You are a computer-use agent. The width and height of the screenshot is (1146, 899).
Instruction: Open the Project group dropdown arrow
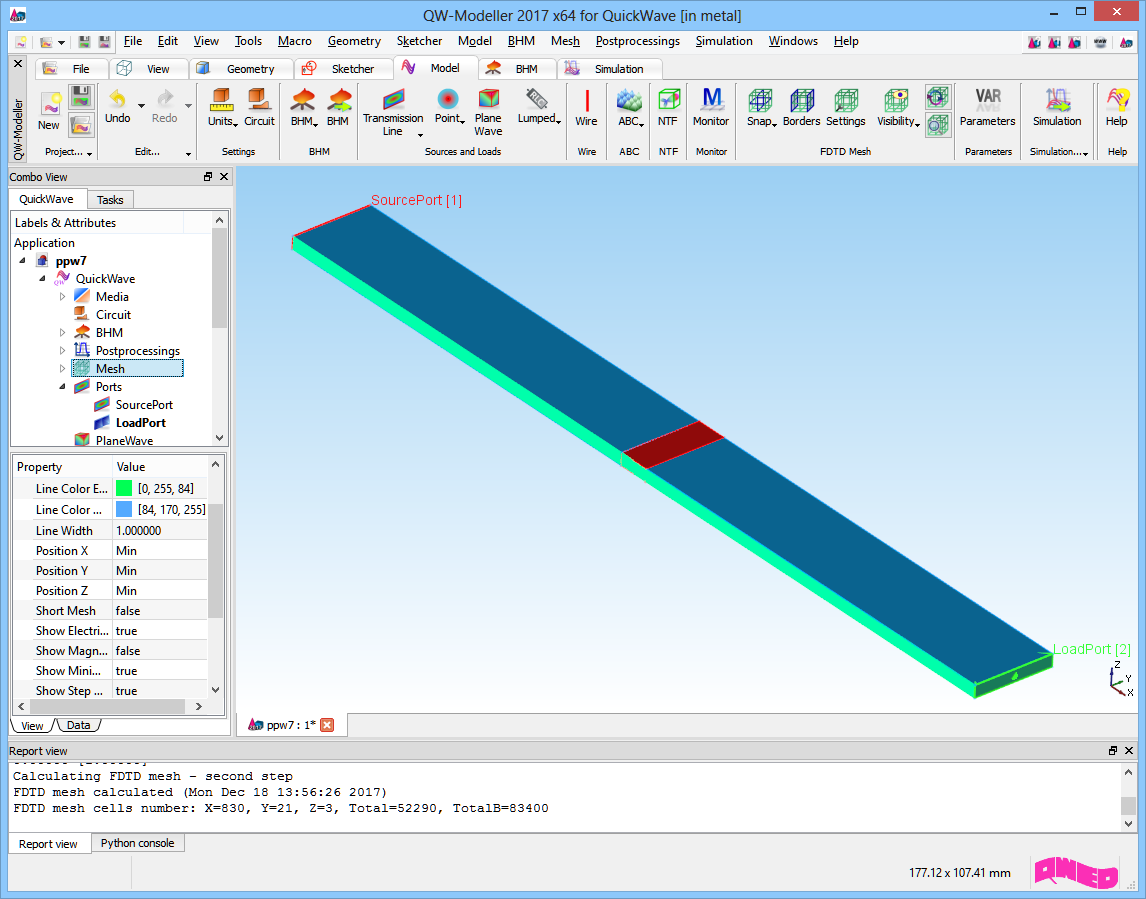pyautogui.click(x=89, y=153)
